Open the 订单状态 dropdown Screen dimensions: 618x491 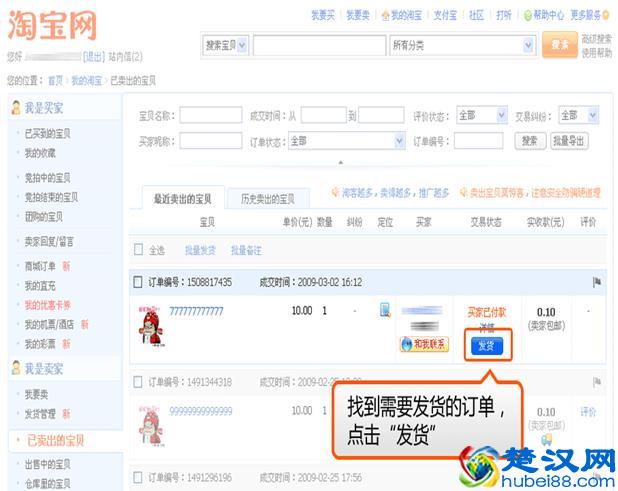tap(347, 141)
